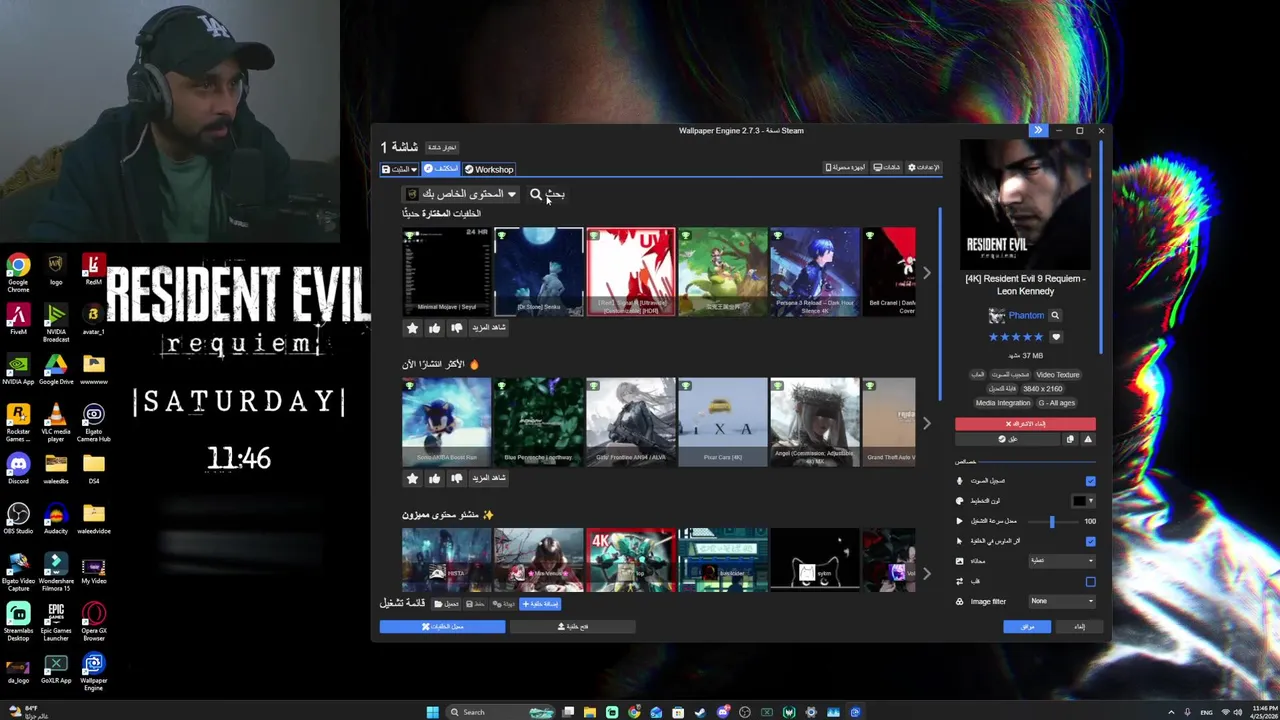Click the Video Texture tag

pos(1057,375)
